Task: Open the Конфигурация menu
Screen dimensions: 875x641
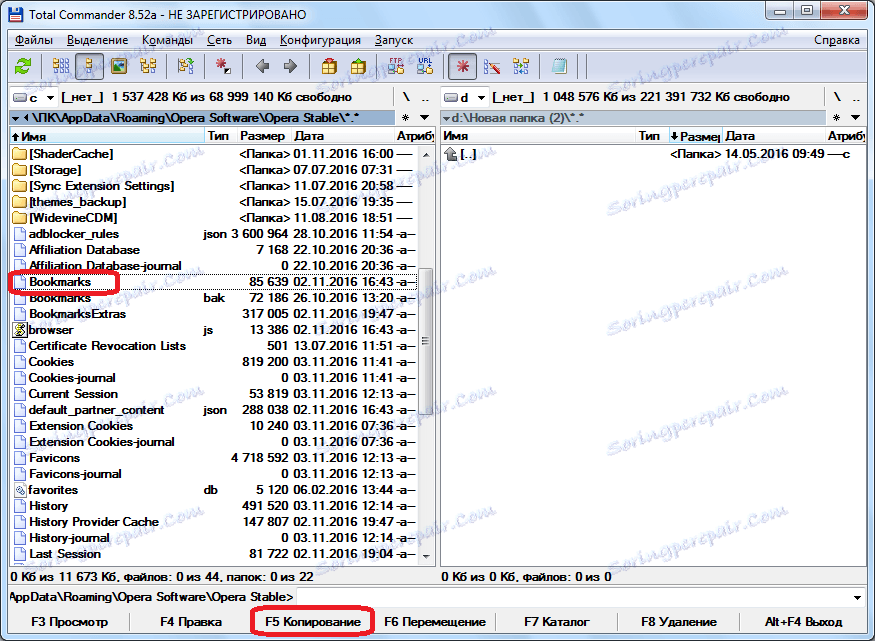Action: point(320,40)
